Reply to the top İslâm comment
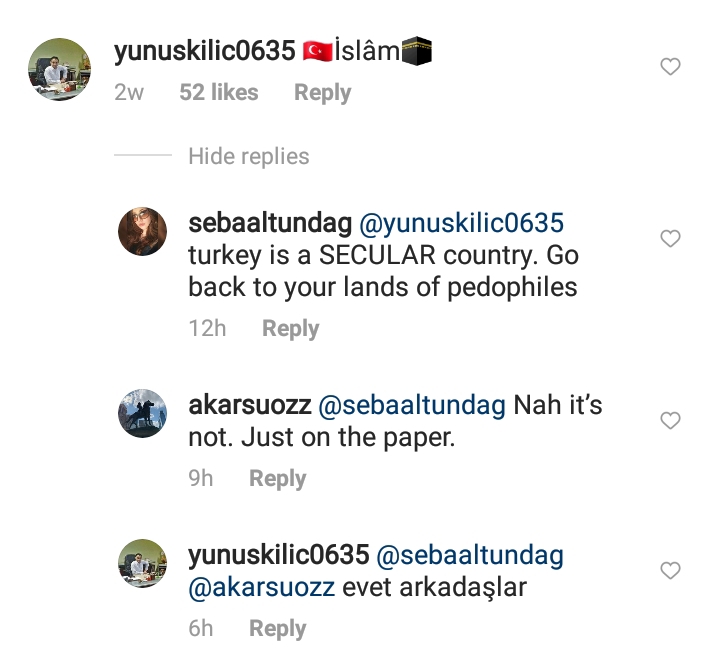Image resolution: width=720 pixels, height=661 pixels. tap(322, 93)
